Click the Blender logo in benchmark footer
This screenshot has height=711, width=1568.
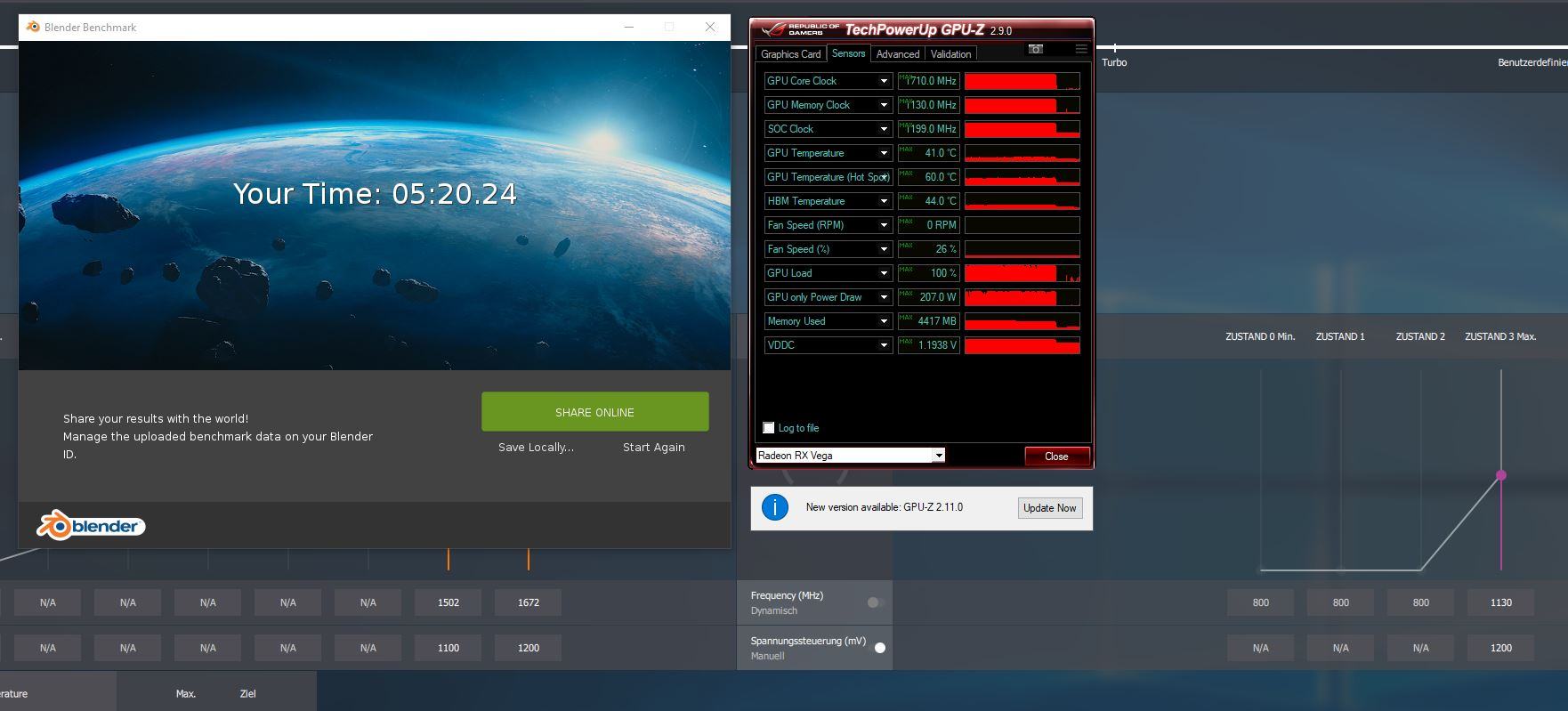(x=91, y=526)
